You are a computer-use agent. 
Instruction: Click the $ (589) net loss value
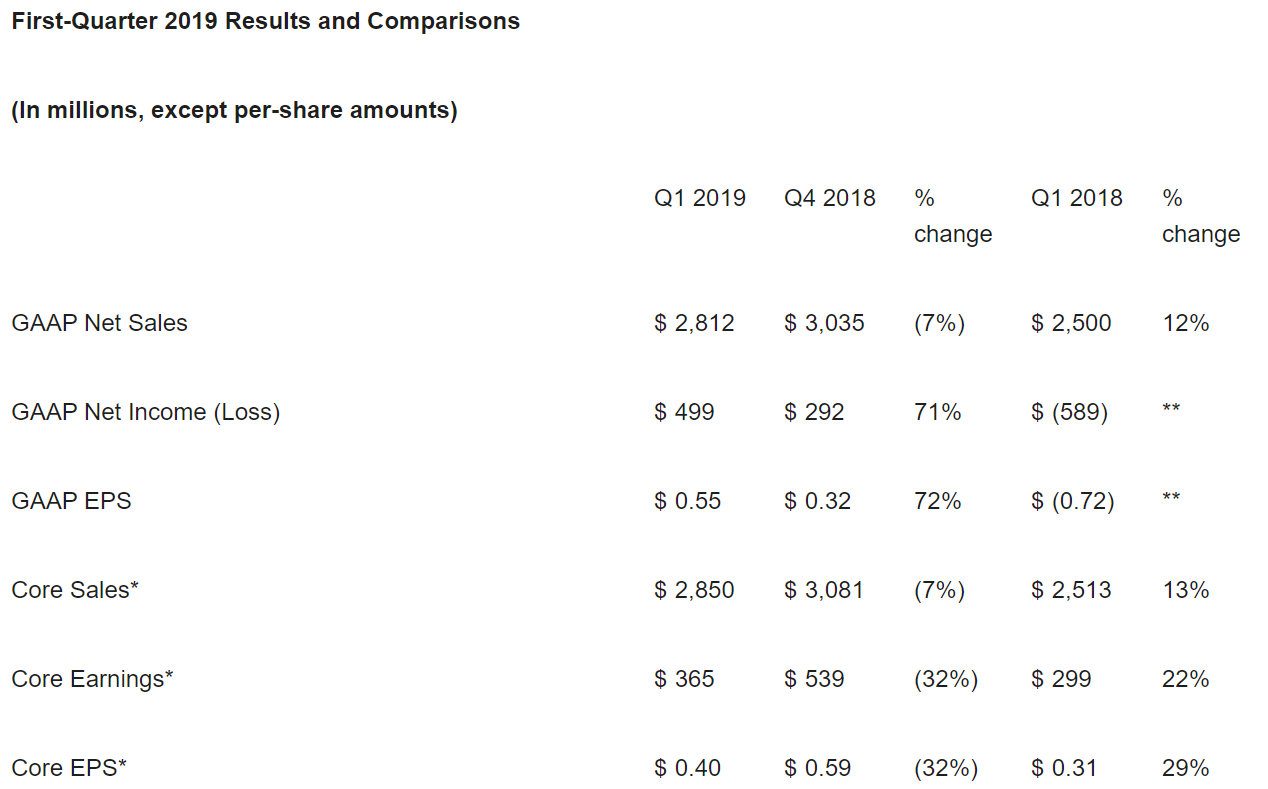[x=1069, y=412]
